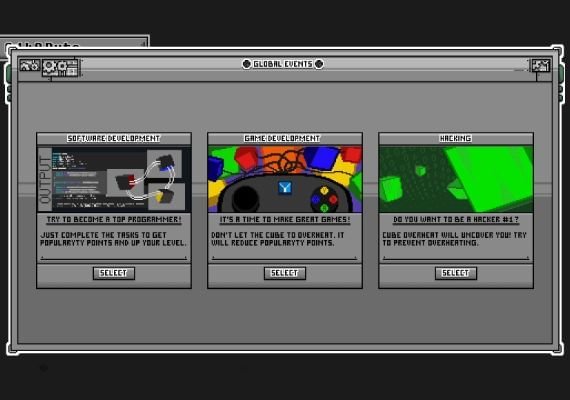570x400 pixels.
Task: Click text 'Just complete the tasks to get popularyty points'
Action: click(114, 239)
